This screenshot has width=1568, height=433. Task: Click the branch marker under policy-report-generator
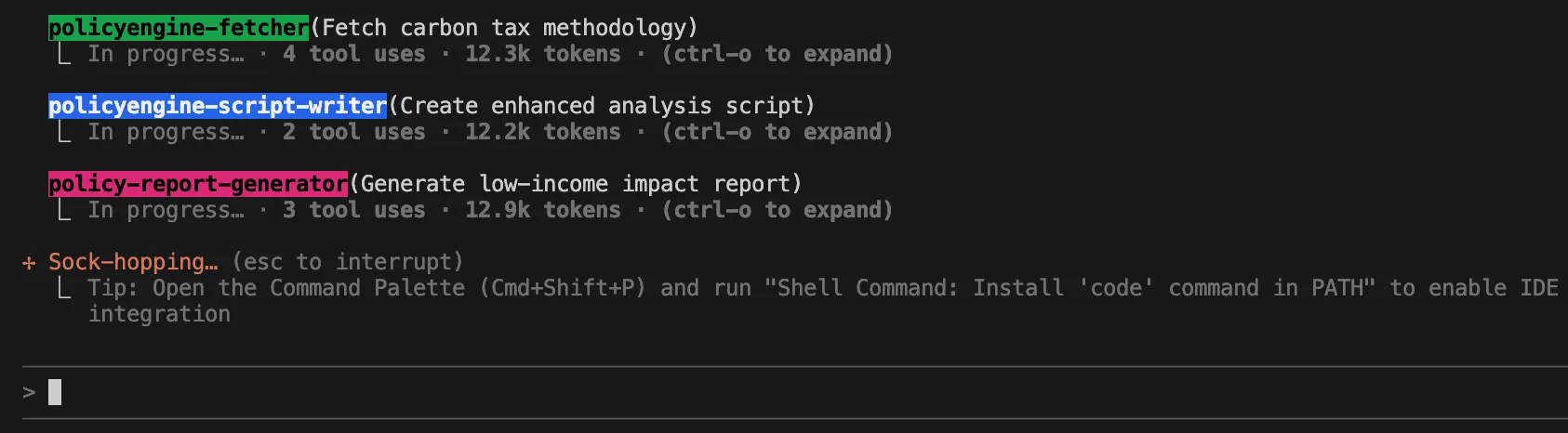tap(63, 211)
